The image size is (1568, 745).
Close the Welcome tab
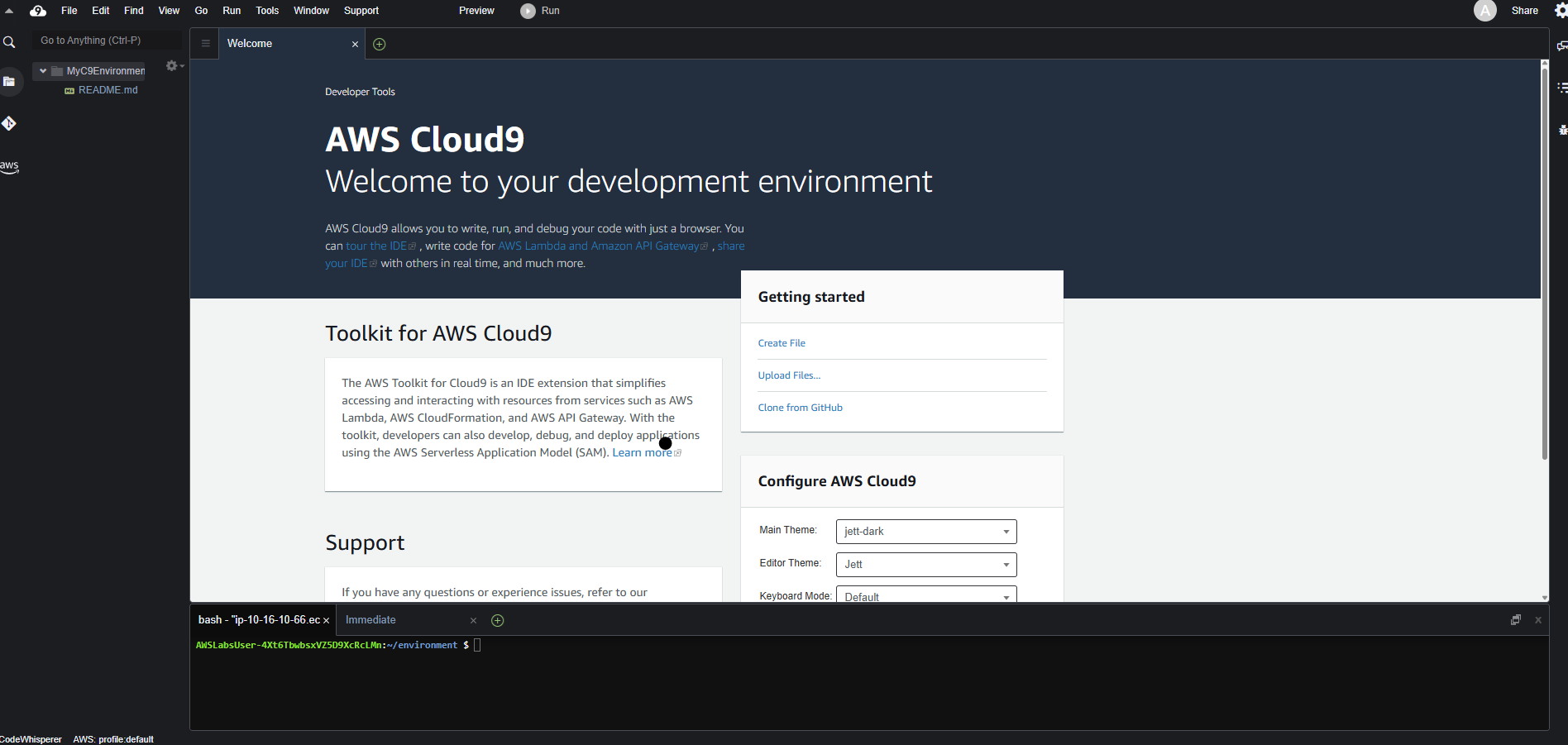pyautogui.click(x=356, y=45)
